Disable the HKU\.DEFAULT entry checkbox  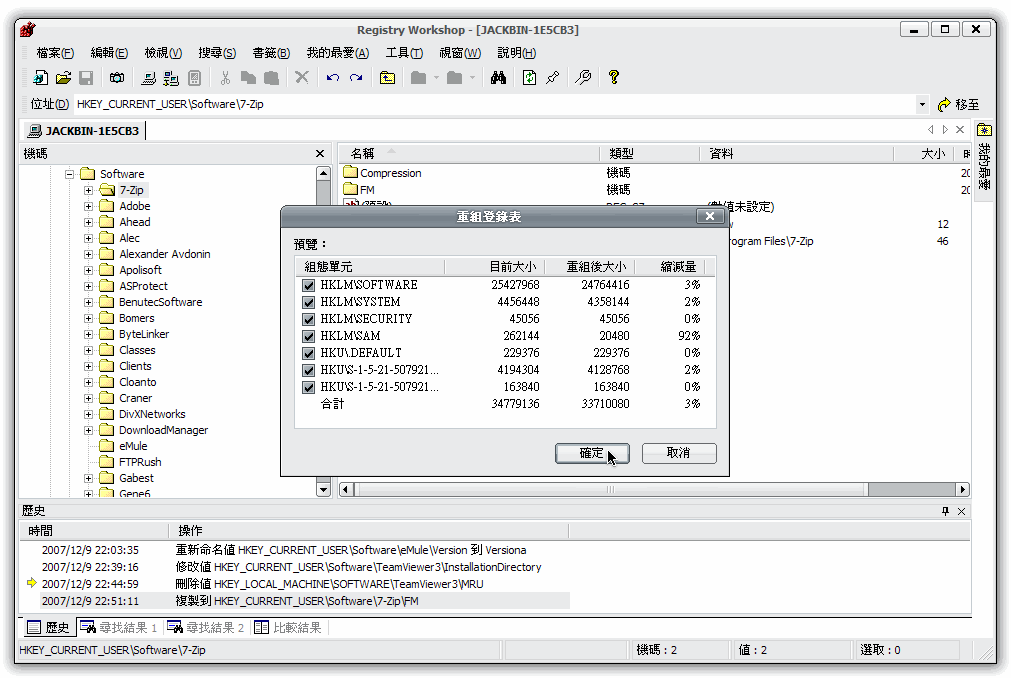click(x=308, y=353)
